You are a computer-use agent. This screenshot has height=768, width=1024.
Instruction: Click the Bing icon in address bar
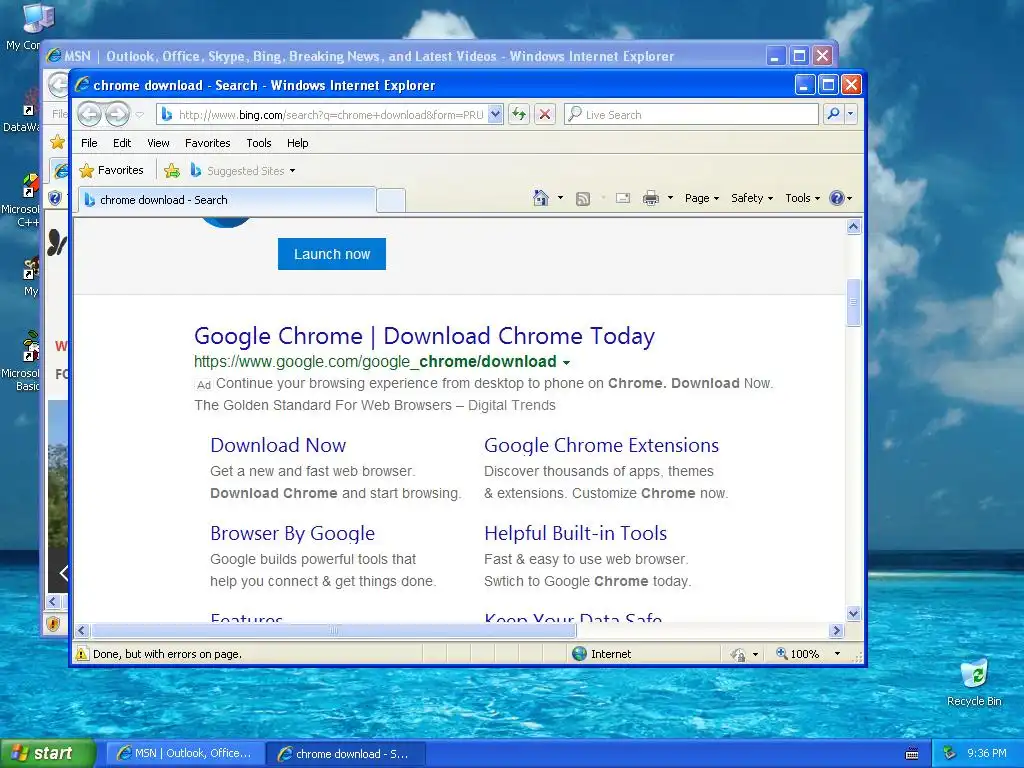coord(167,114)
